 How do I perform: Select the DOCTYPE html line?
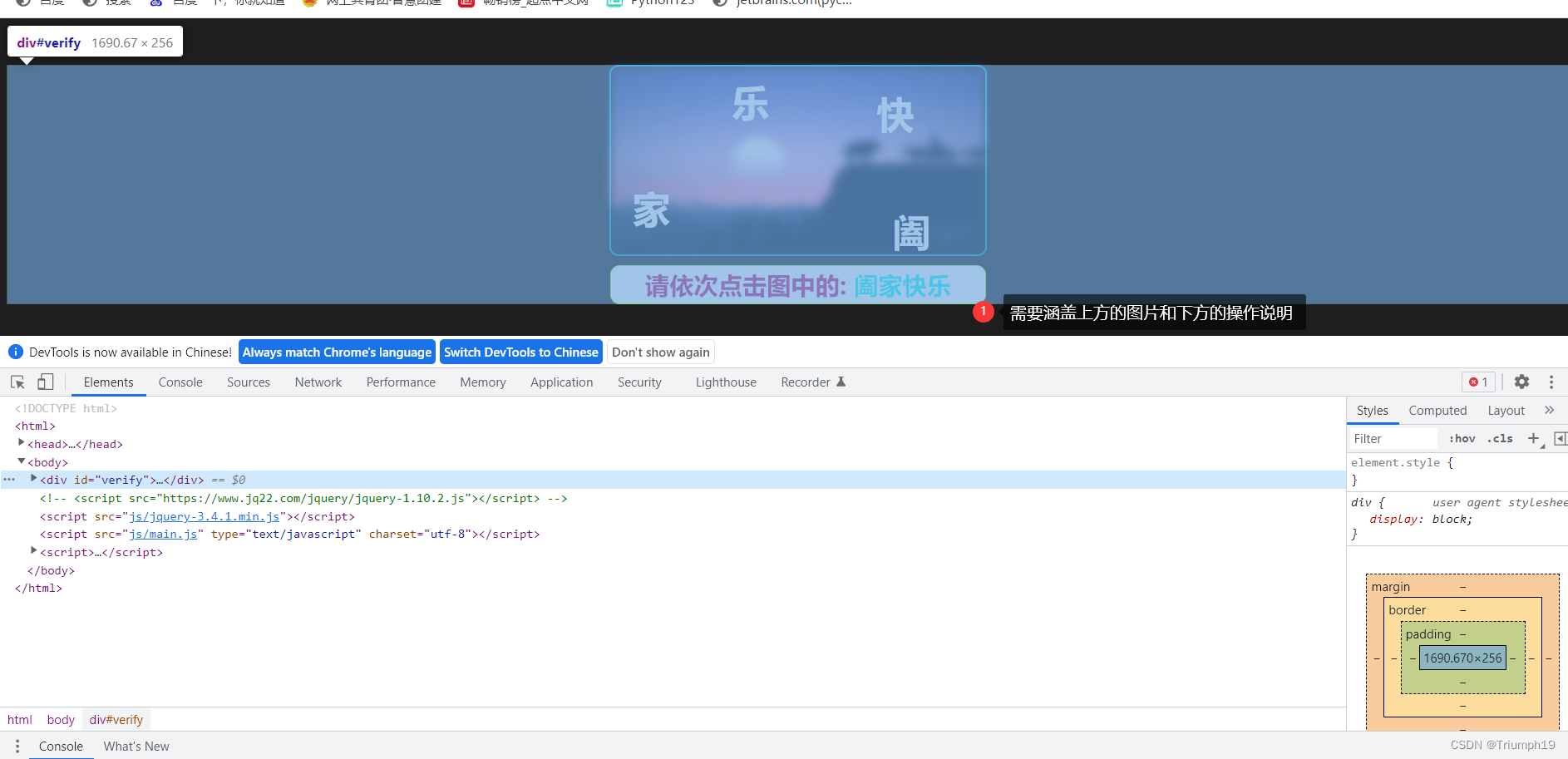66,408
